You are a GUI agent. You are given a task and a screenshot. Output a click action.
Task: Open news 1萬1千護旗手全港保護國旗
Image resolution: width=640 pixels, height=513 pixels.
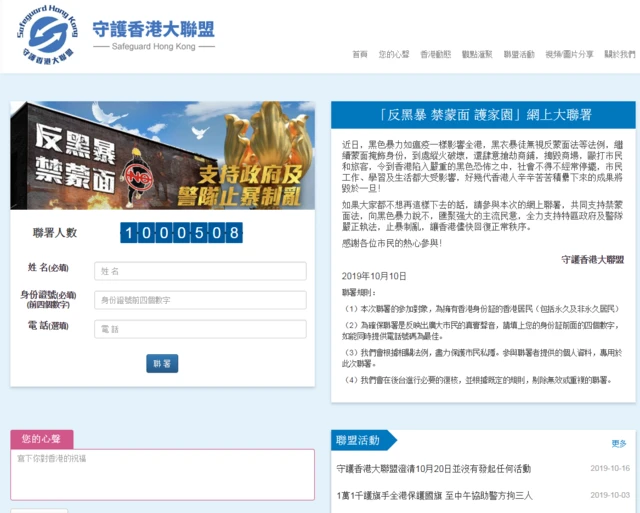point(434,495)
